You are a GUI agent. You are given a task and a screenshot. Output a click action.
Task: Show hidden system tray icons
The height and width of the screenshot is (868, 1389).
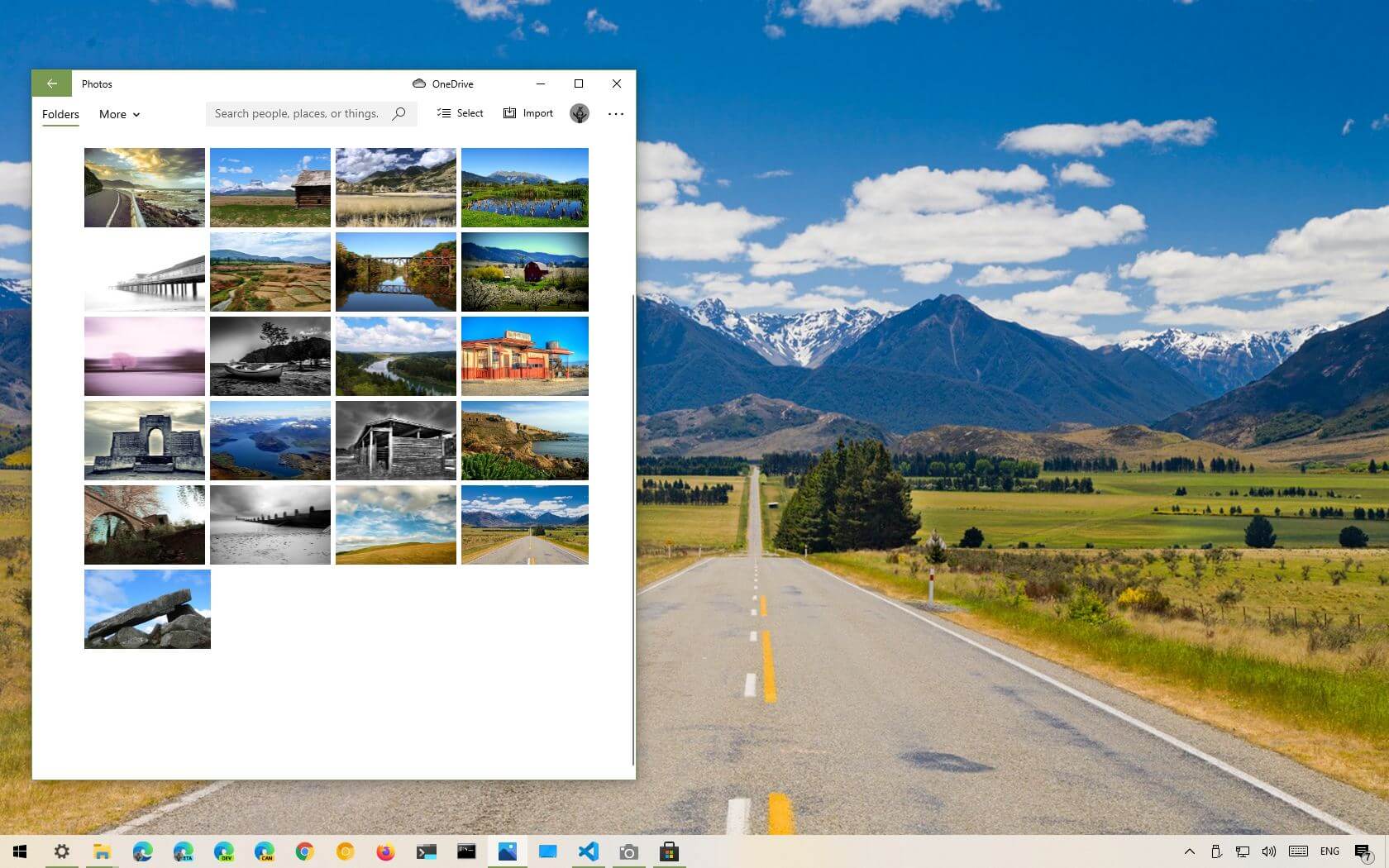coord(1189,851)
